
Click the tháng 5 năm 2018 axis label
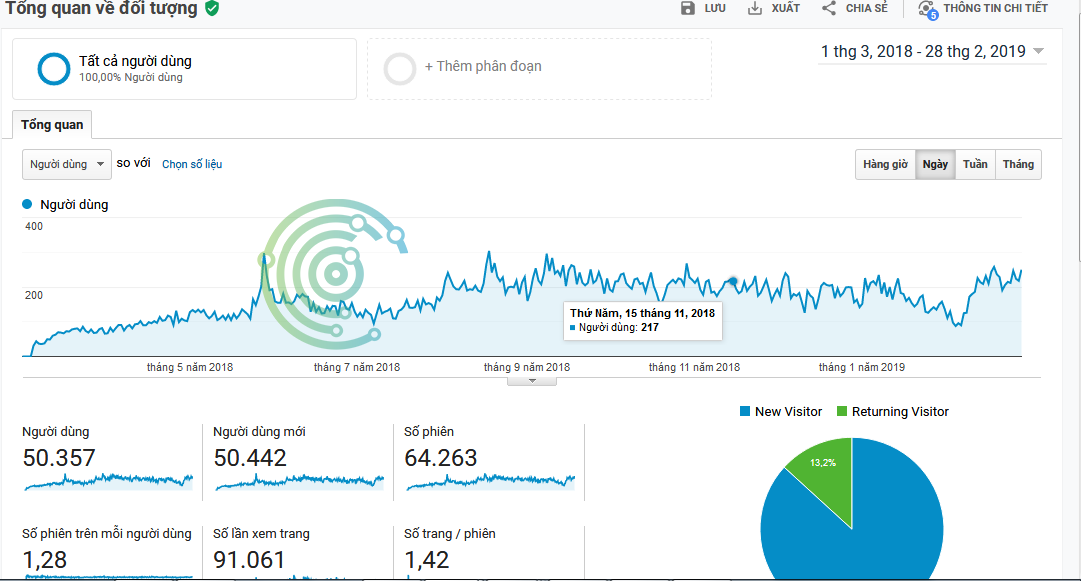pos(190,367)
